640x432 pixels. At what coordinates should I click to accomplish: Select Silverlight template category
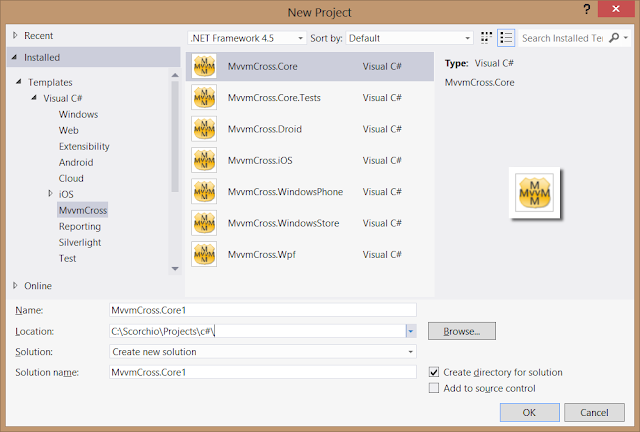[x=80, y=242]
